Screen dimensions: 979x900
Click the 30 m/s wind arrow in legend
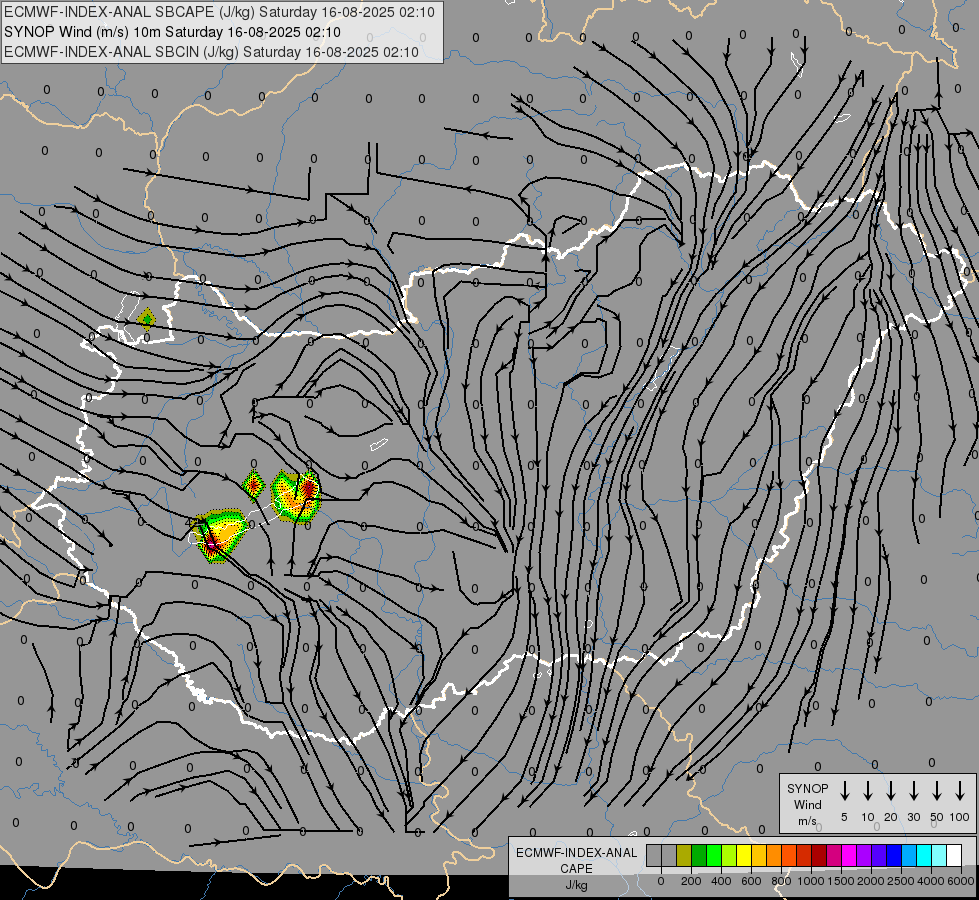(913, 790)
